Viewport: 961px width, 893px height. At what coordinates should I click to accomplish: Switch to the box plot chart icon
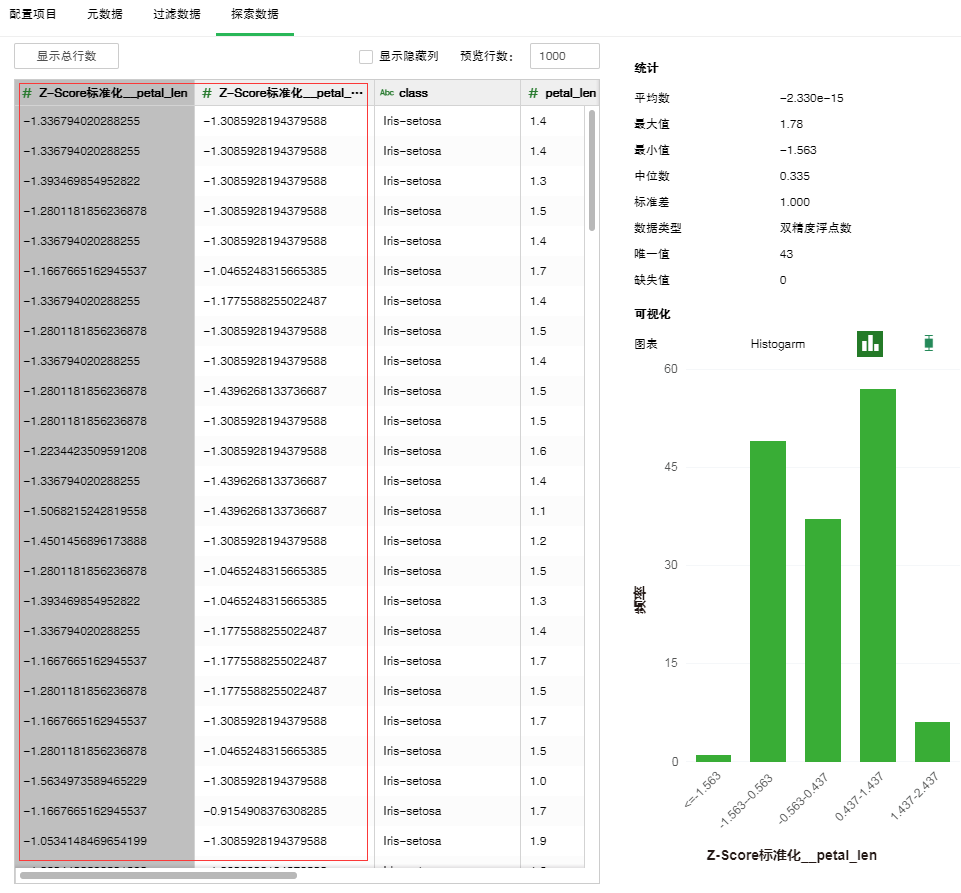(x=928, y=343)
